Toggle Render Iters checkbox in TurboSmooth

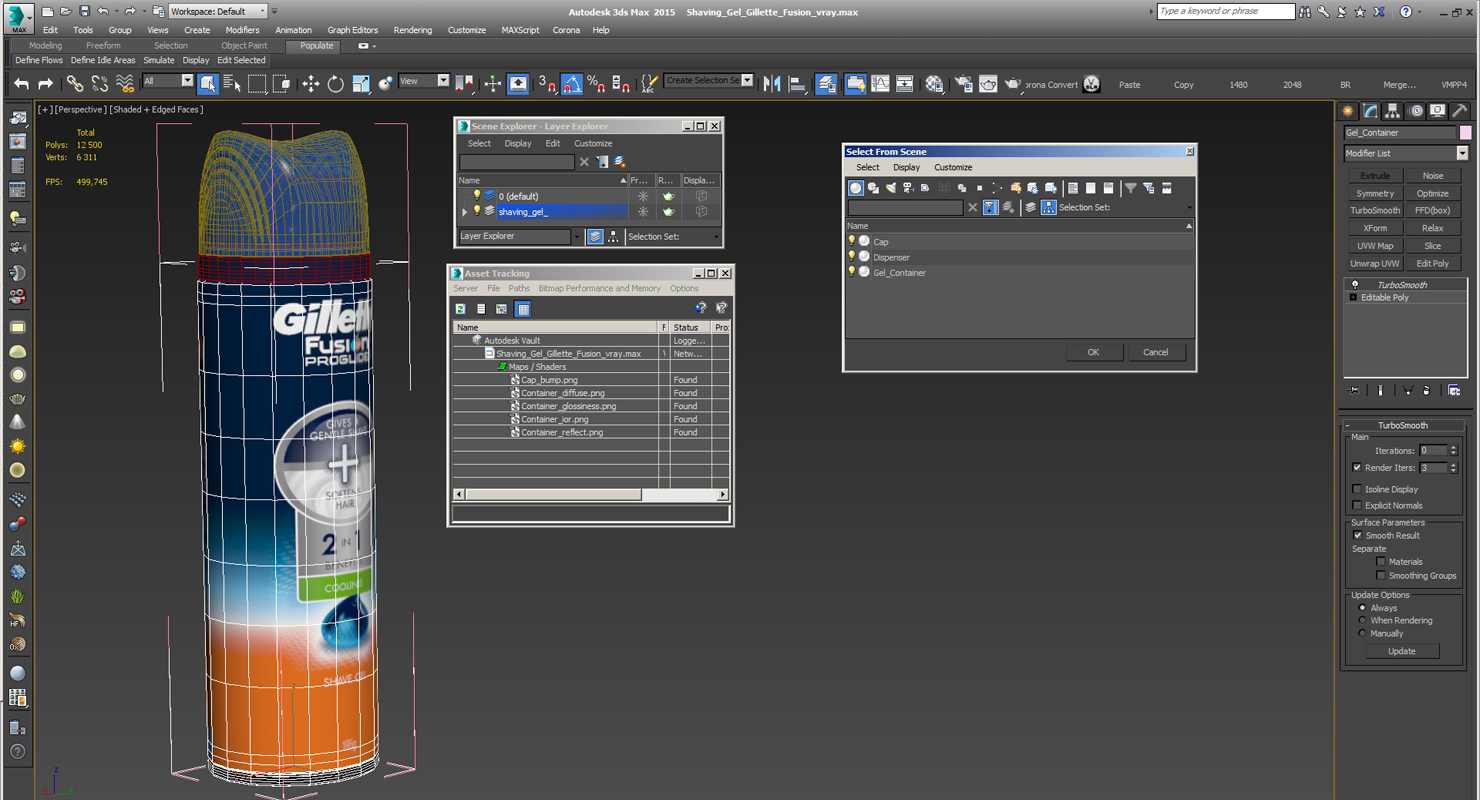pos(1357,467)
